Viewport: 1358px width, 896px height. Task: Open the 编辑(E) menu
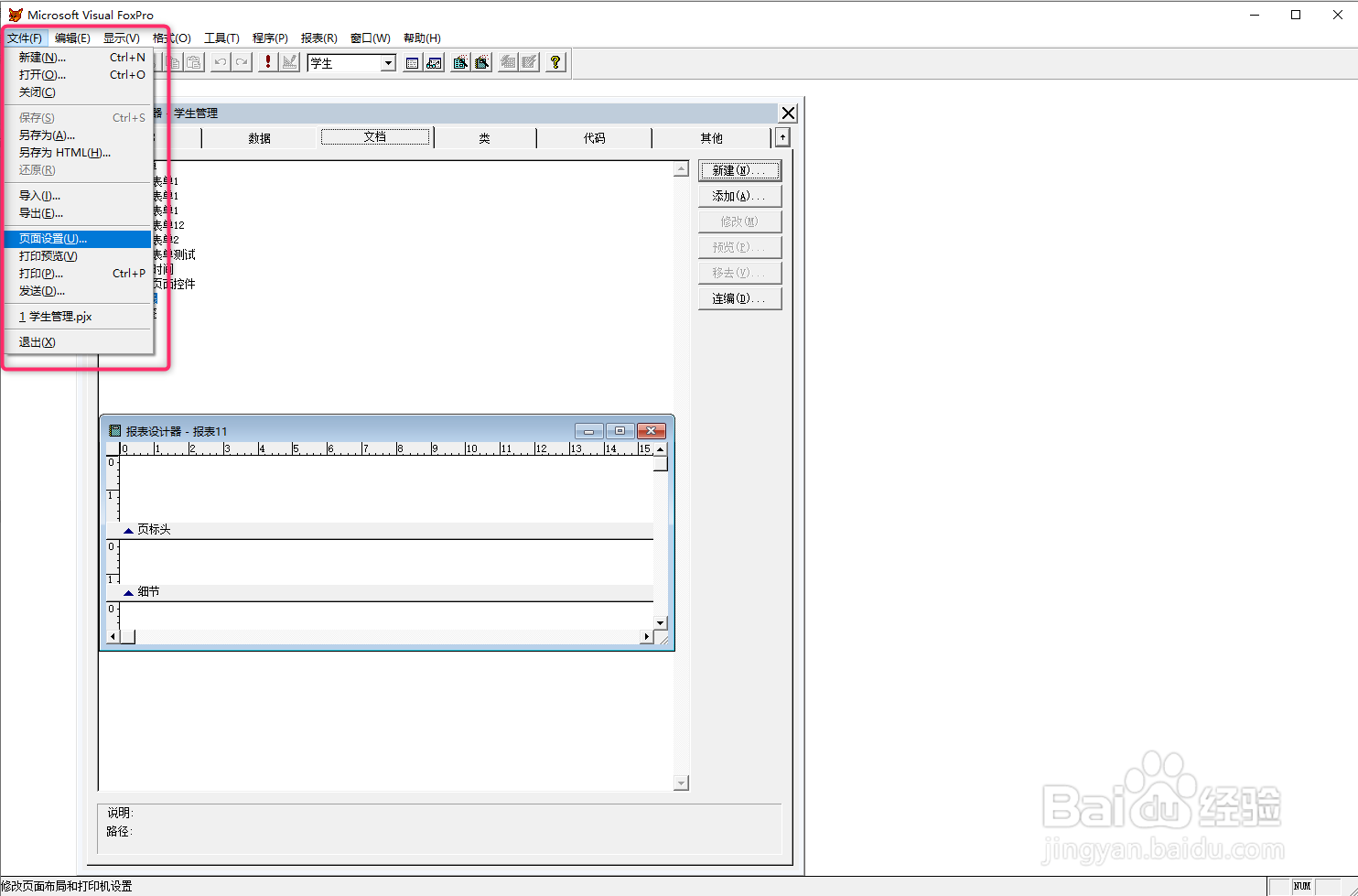72,38
